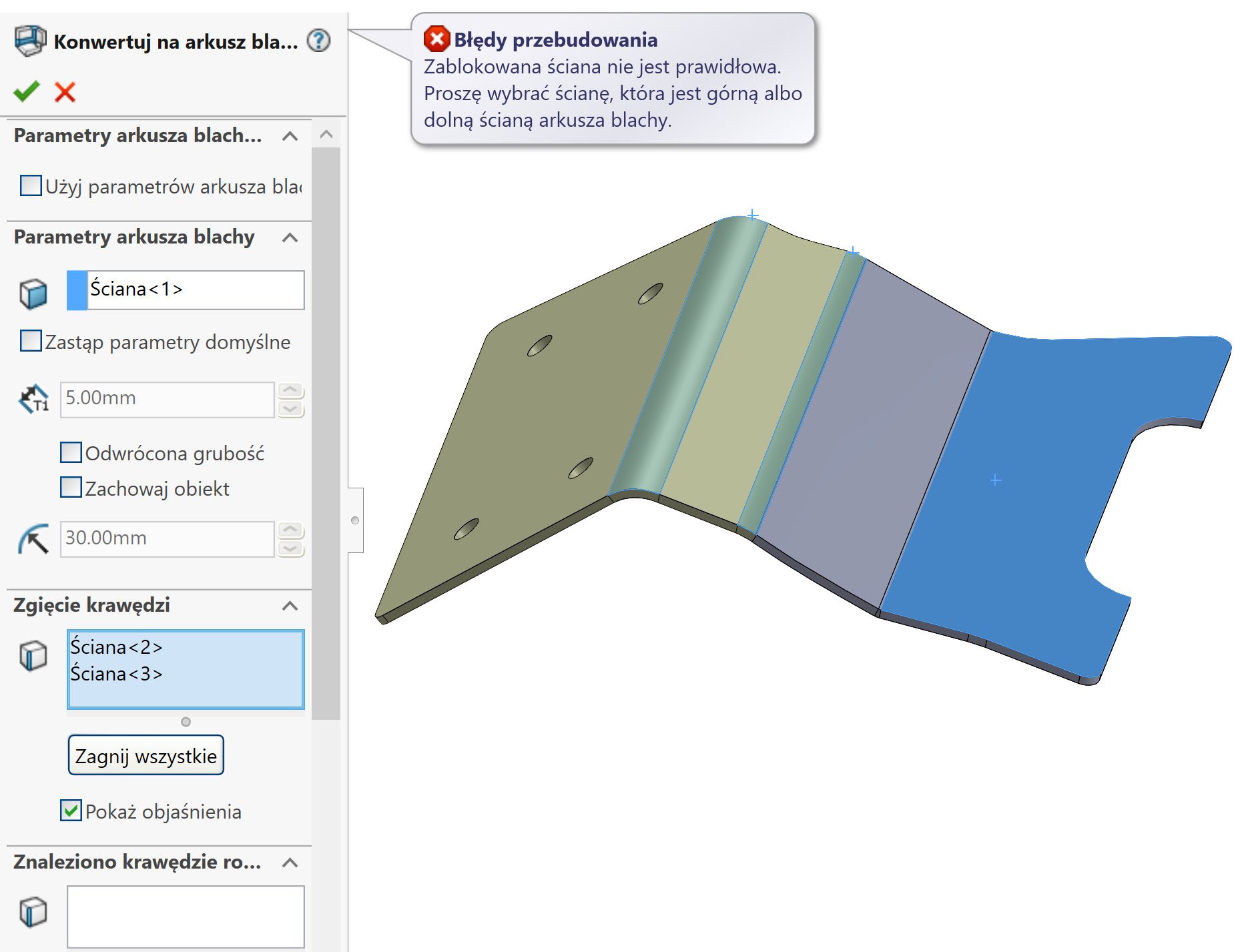This screenshot has height=952, width=1238.
Task: Check 'Zastąp parametry domyślne' option
Action: (31, 341)
